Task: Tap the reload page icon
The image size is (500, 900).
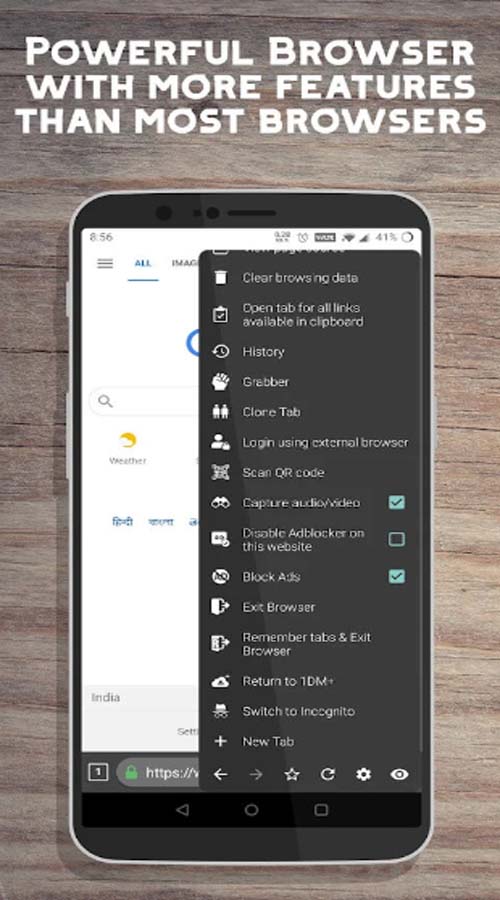Action: click(328, 774)
